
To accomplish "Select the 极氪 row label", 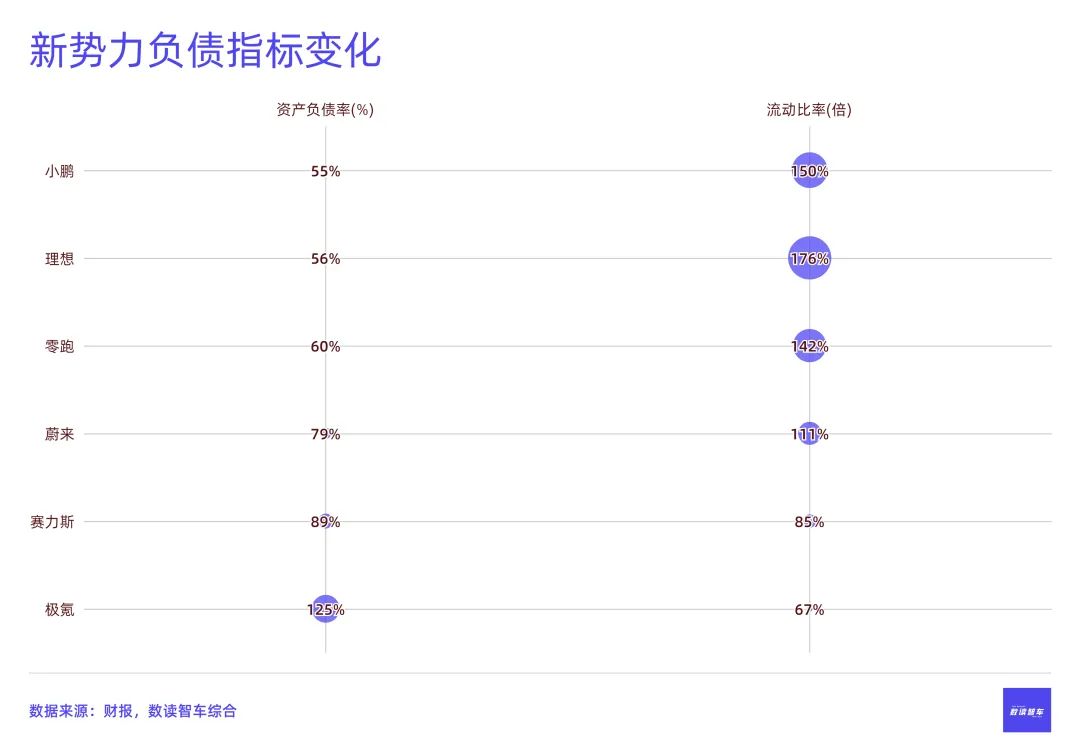I will coord(59,609).
